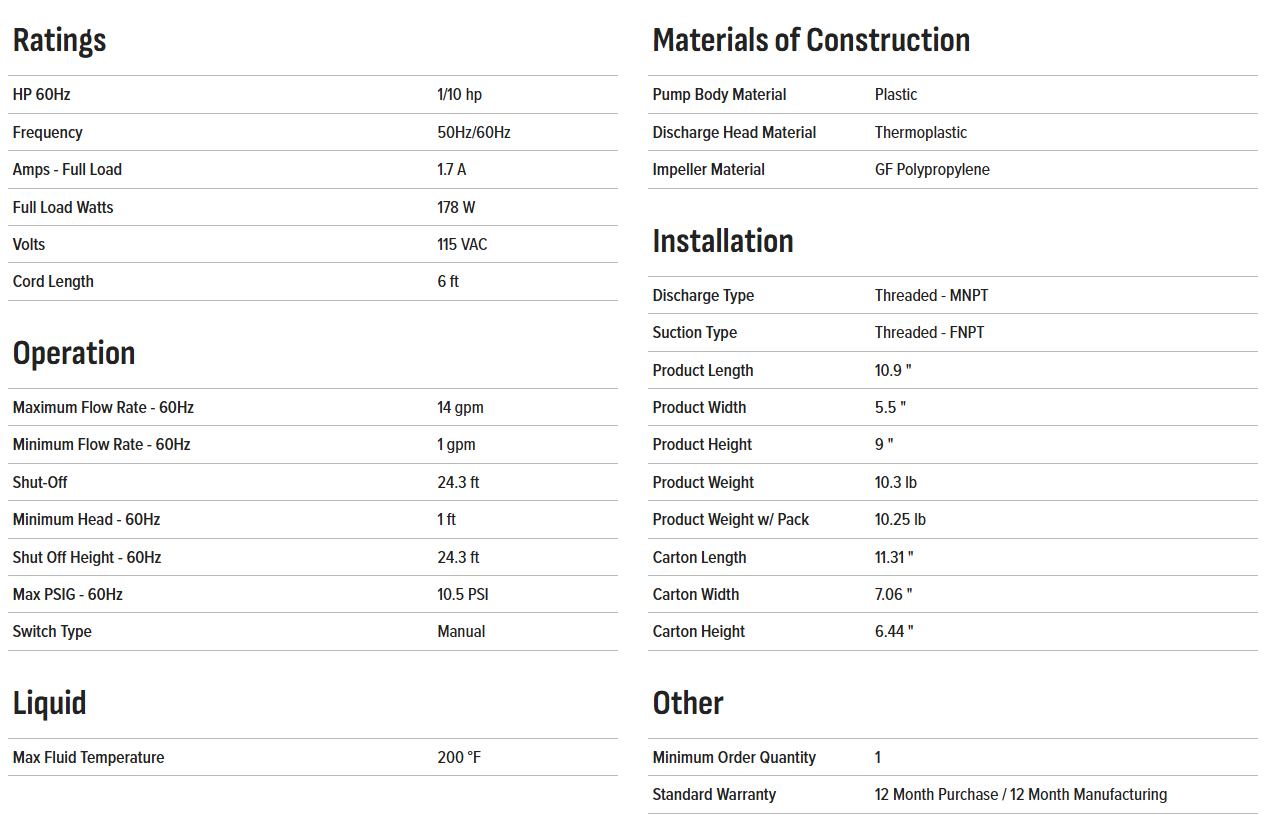1285x823 pixels.
Task: Click the Materials of Construction heading
Action: pyautogui.click(x=811, y=41)
